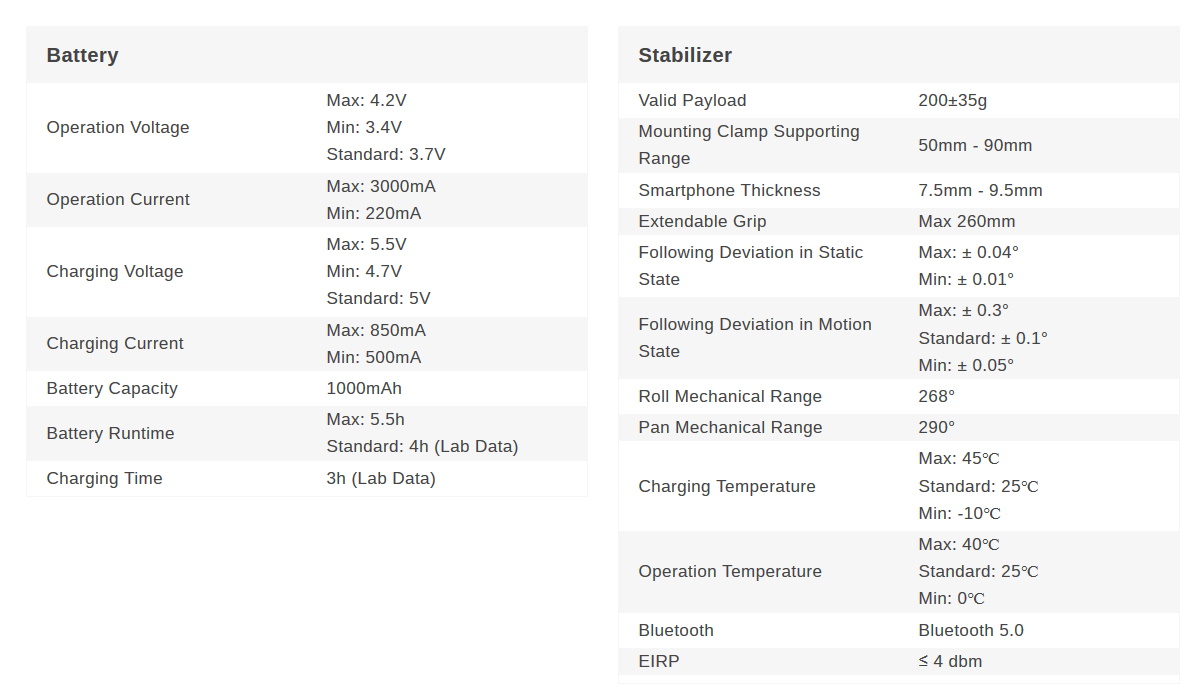Image resolution: width=1197 pixels, height=693 pixels.
Task: Click the Battery section heading
Action: (x=82, y=55)
